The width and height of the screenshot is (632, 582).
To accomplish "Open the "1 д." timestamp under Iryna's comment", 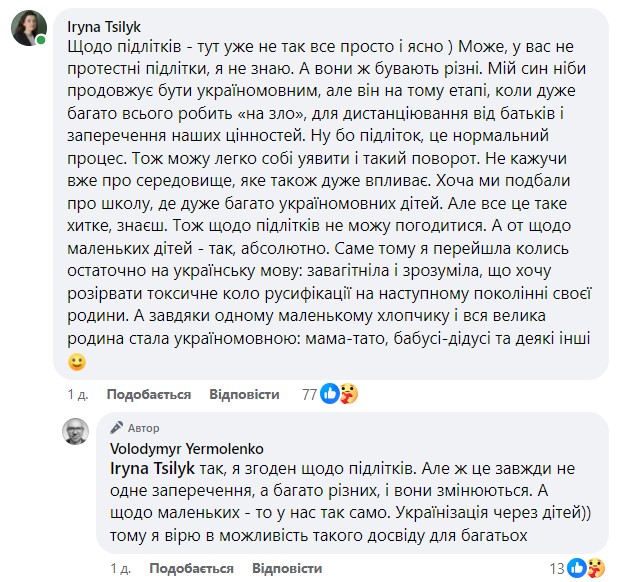I will pyautogui.click(x=77, y=394).
